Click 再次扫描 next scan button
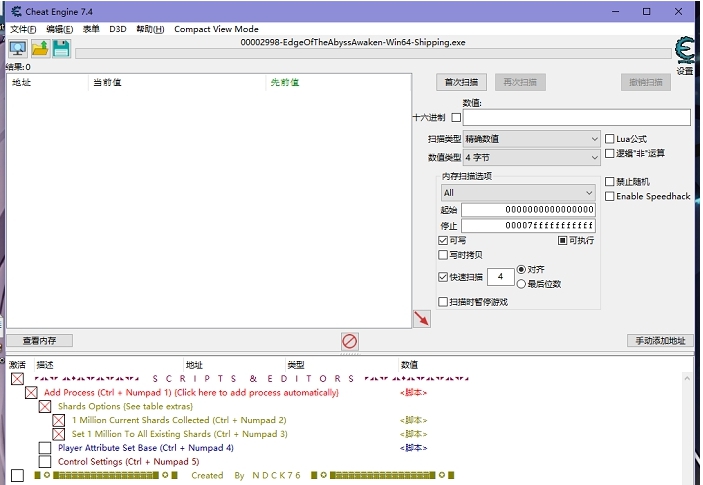This screenshot has height=485, width=703. pyautogui.click(x=520, y=82)
